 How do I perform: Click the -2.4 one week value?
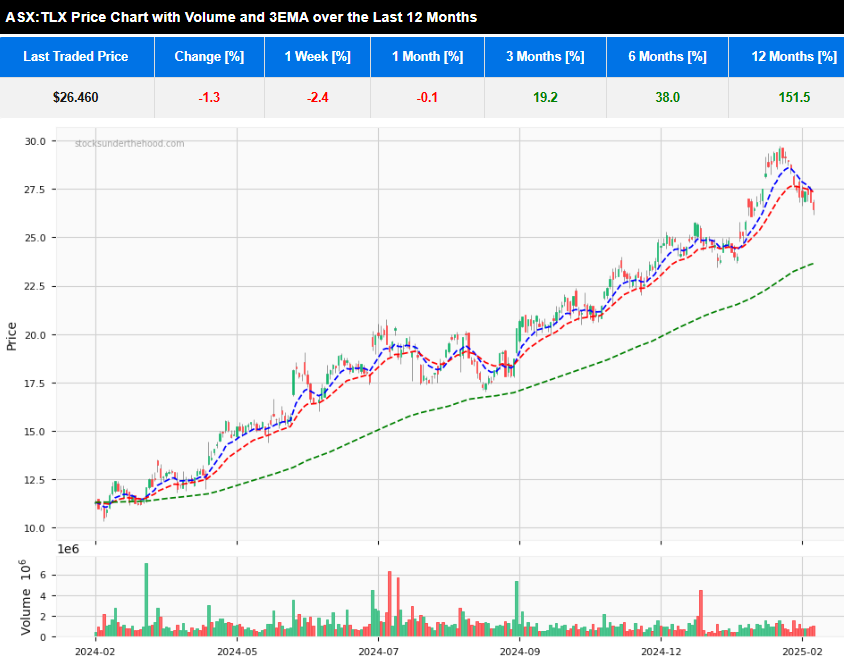pos(318,97)
